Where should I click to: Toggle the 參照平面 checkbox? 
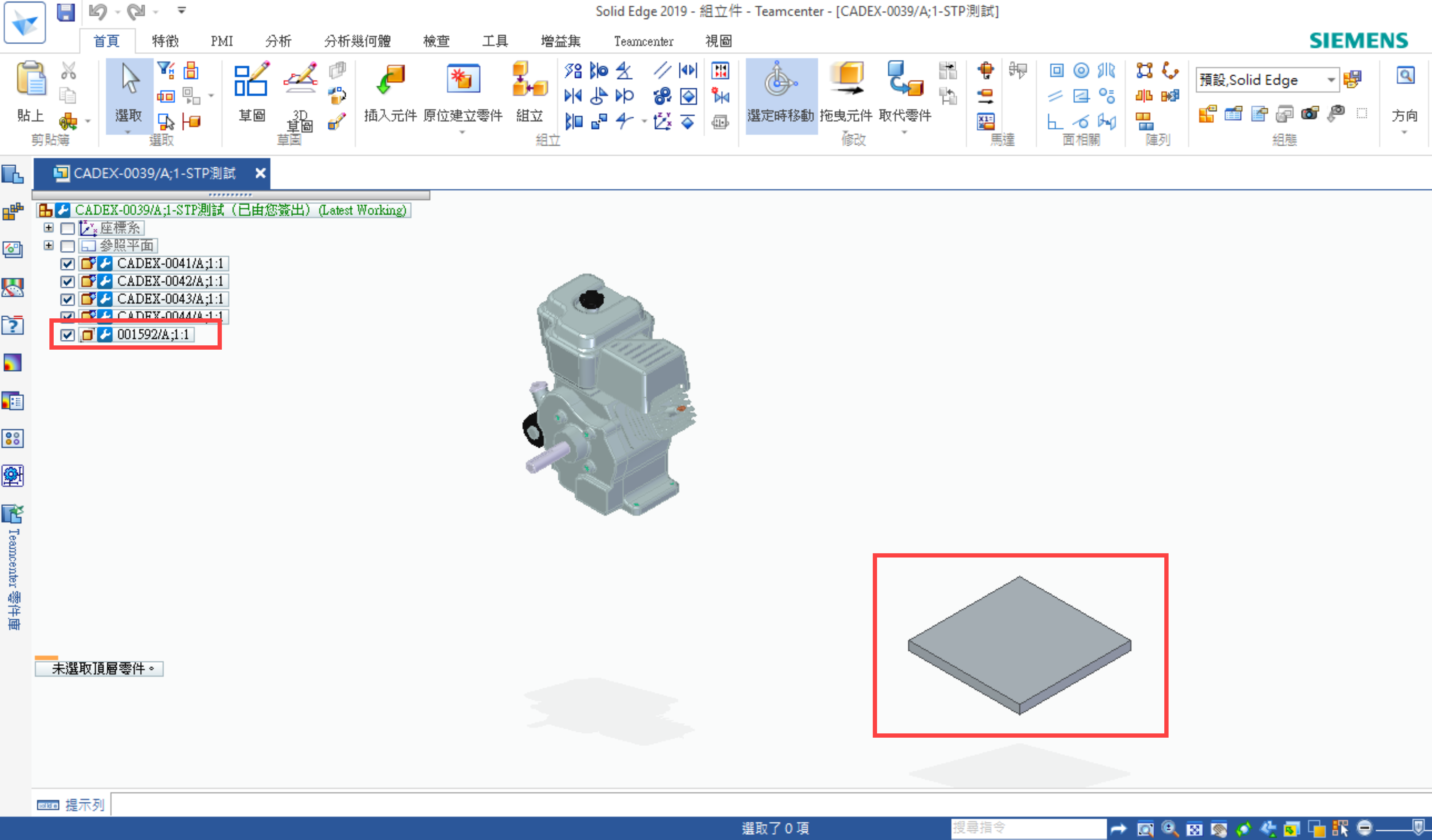(x=68, y=246)
